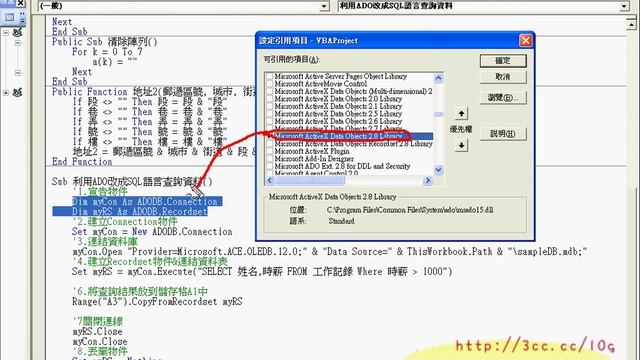Image resolution: width=640 pixels, height=360 pixels.
Task: Click the line Set myCon = New ADODB.Connection
Action: tap(152, 232)
